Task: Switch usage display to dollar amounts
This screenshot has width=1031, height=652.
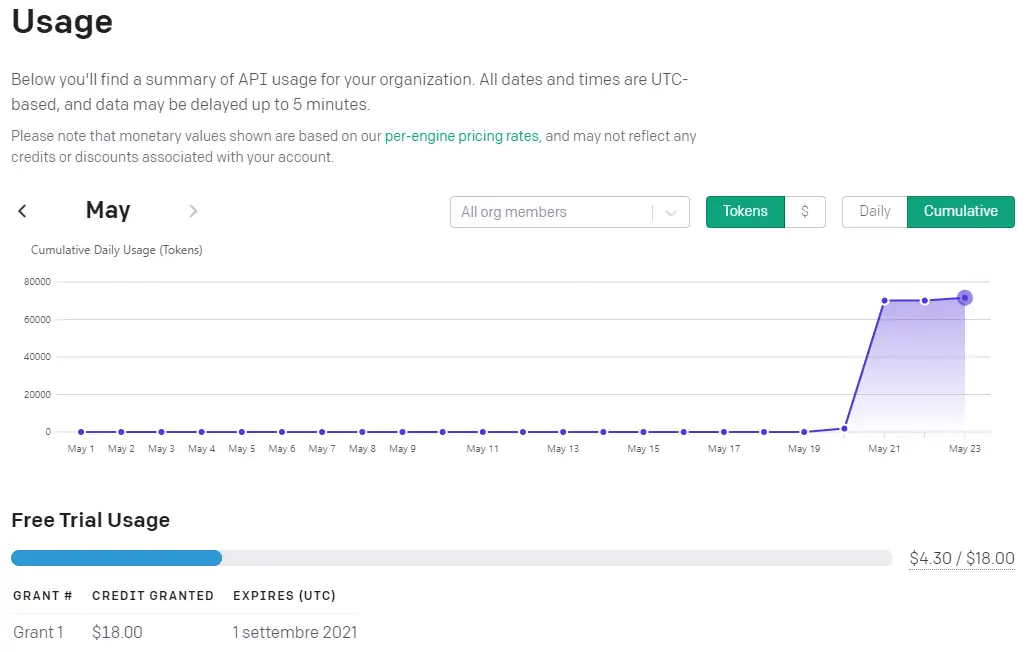Action: click(x=806, y=211)
